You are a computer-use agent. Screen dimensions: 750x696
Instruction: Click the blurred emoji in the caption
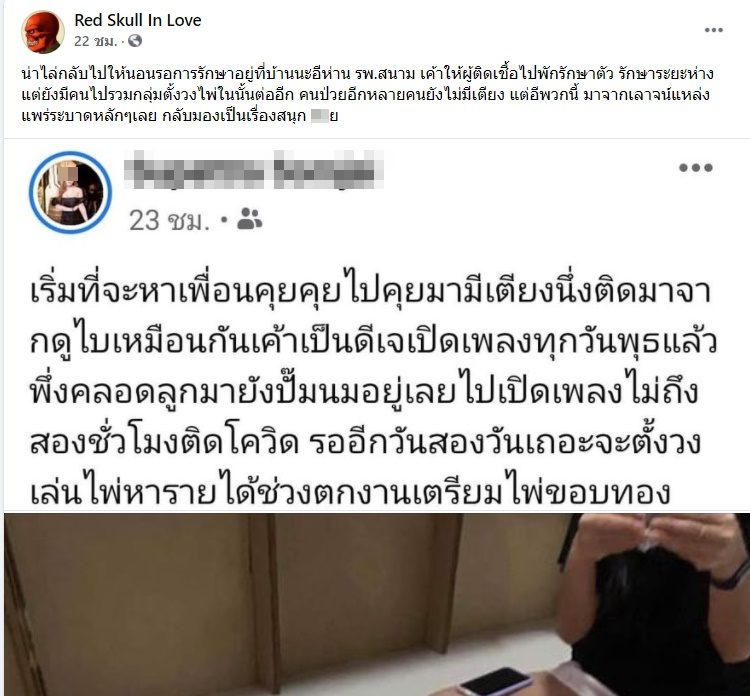click(x=320, y=116)
